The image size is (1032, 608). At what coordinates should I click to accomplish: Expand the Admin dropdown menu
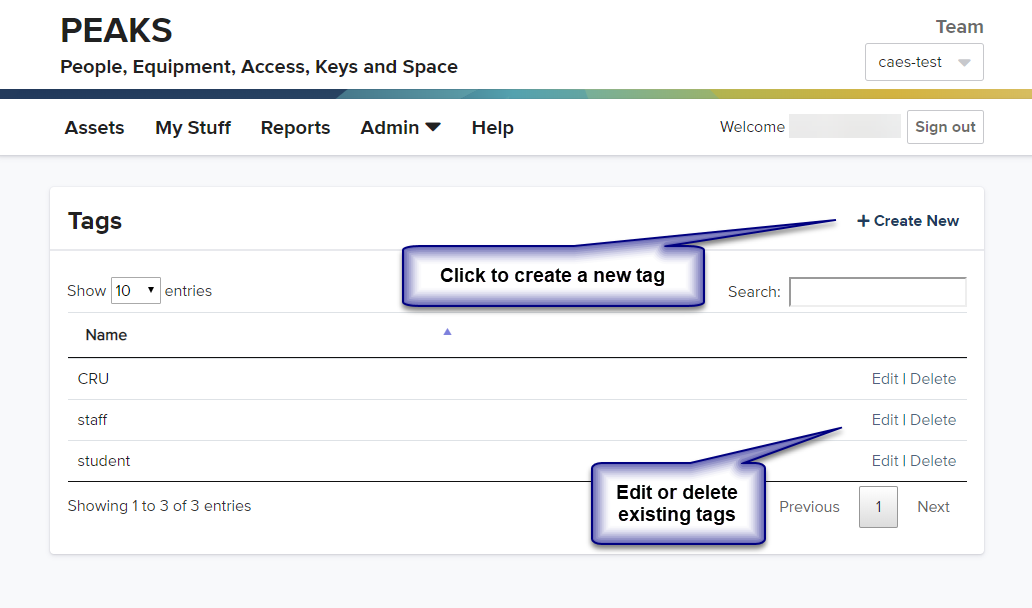tap(400, 128)
